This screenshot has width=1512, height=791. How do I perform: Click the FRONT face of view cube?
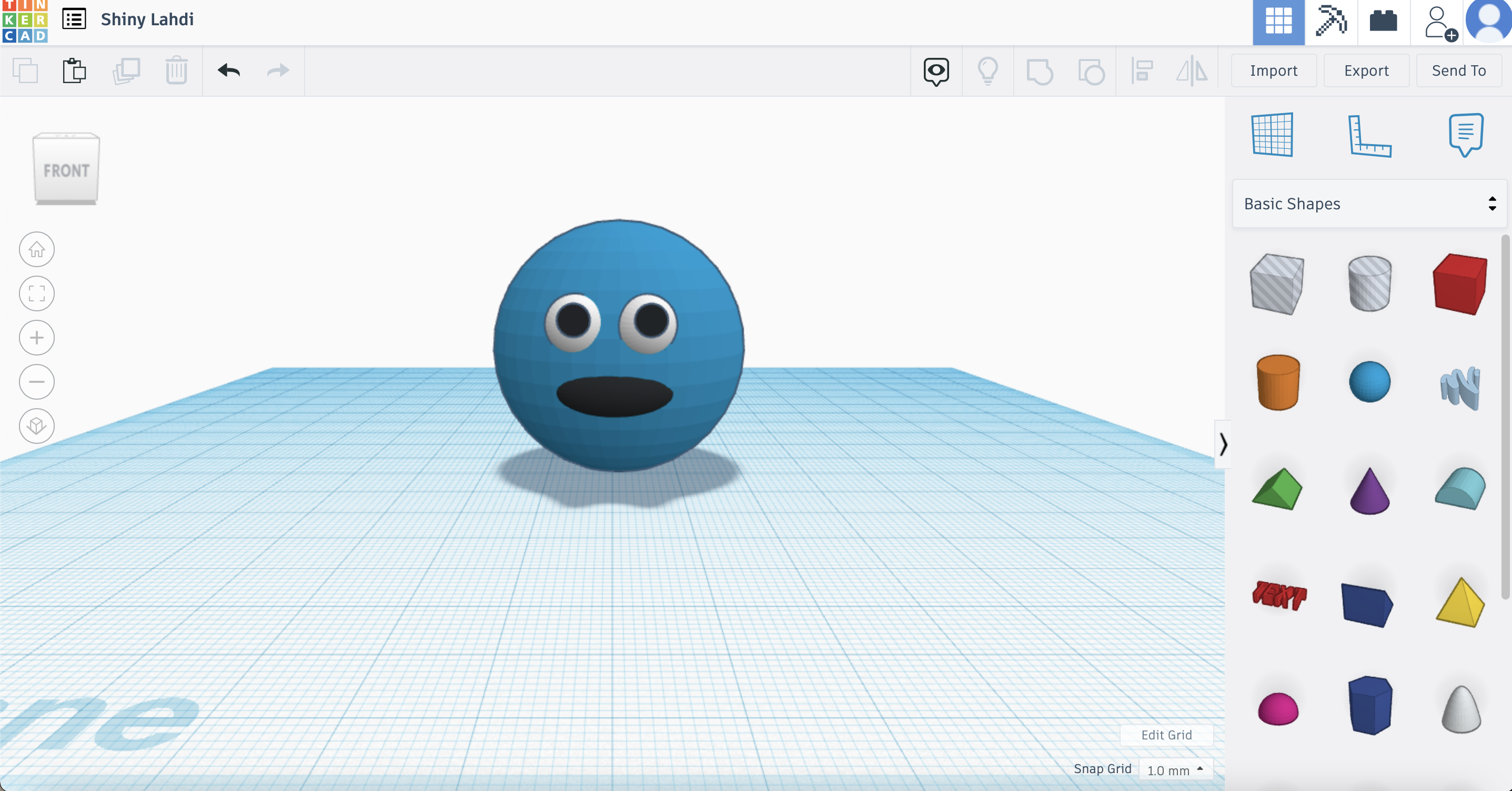pyautogui.click(x=66, y=171)
